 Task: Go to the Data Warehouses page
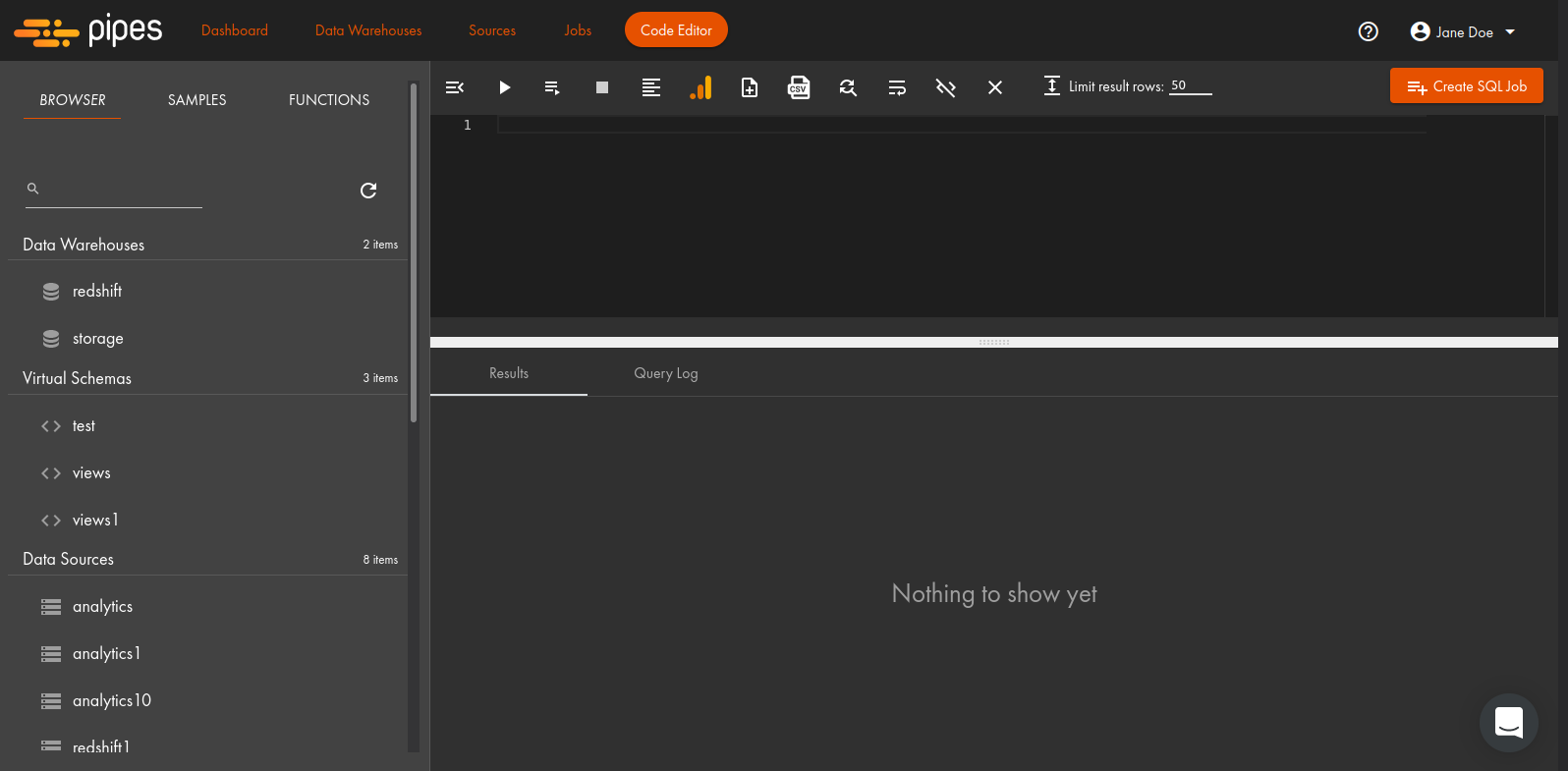[368, 30]
